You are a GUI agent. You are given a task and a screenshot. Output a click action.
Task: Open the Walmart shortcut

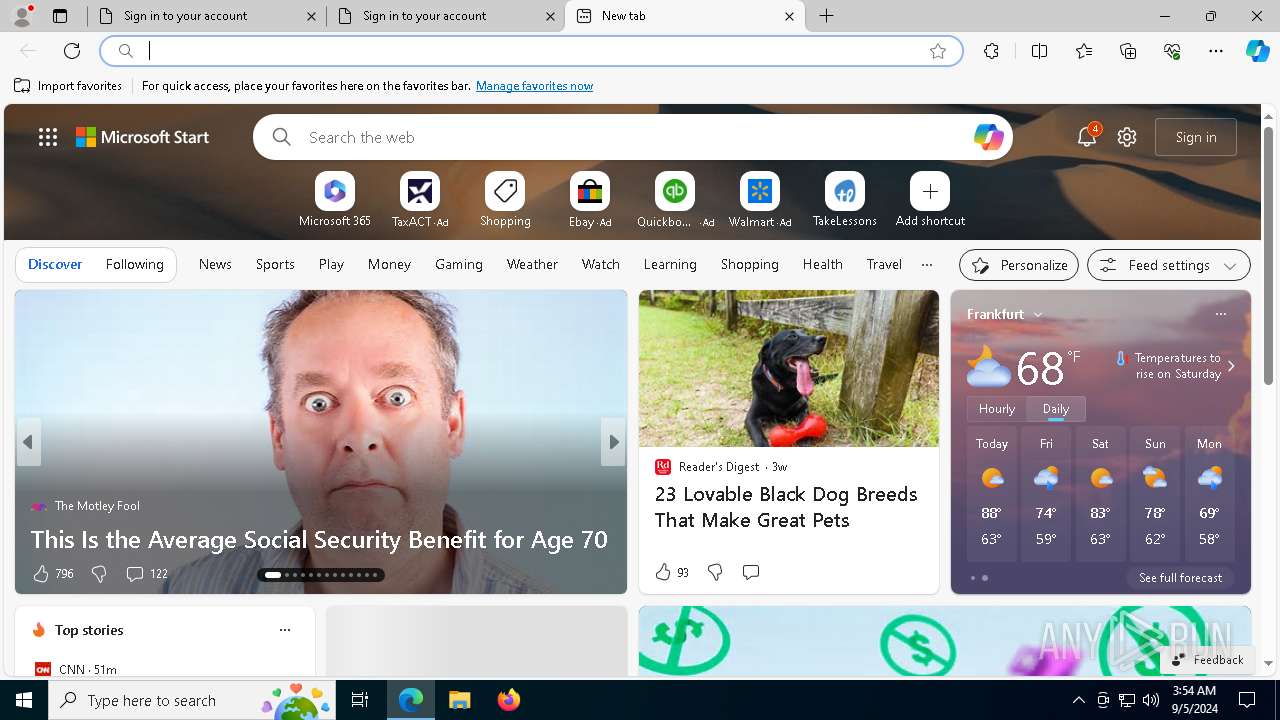[760, 200]
